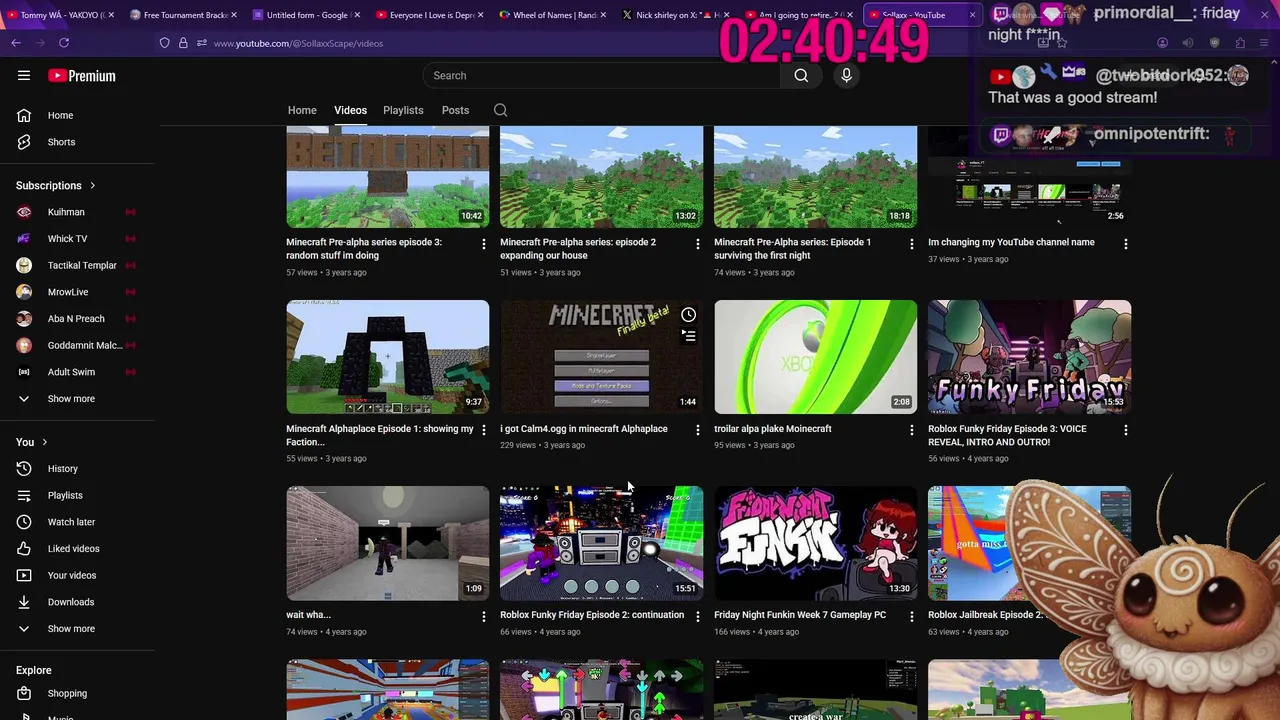
Task: Open options for Funky Friday Episode 3
Action: [1125, 430]
